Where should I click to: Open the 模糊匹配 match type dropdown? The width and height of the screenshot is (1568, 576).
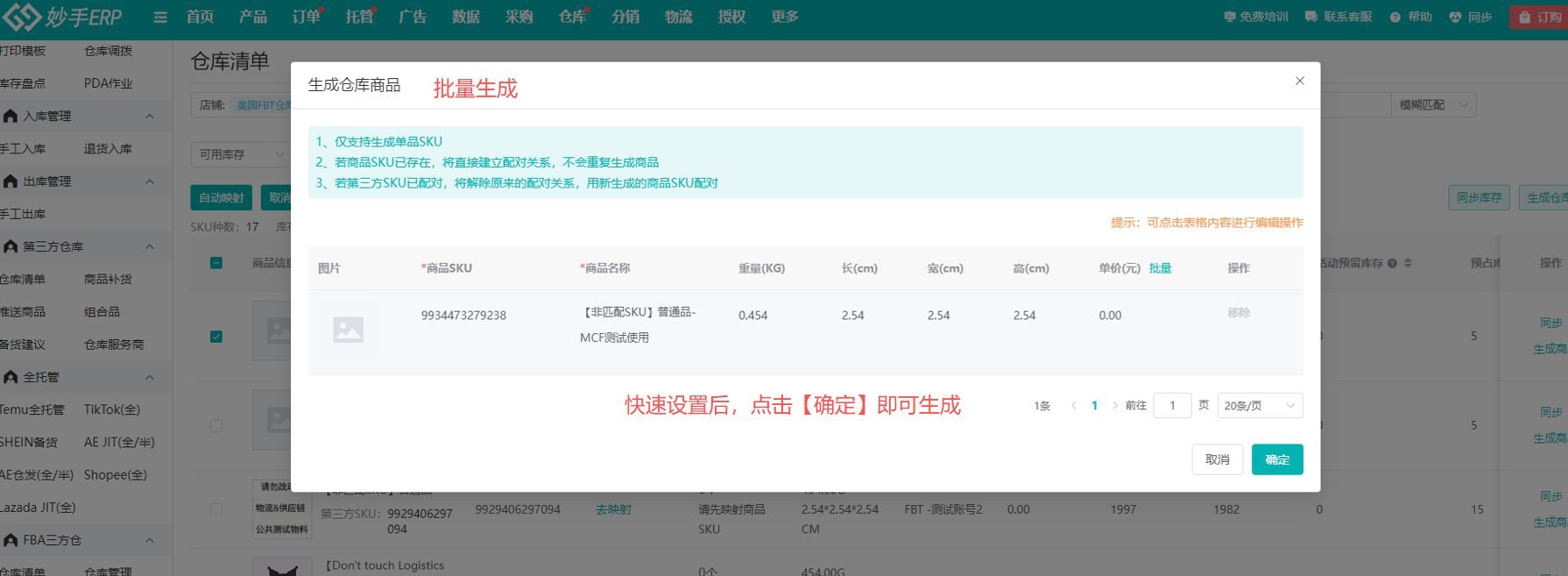click(x=1432, y=105)
